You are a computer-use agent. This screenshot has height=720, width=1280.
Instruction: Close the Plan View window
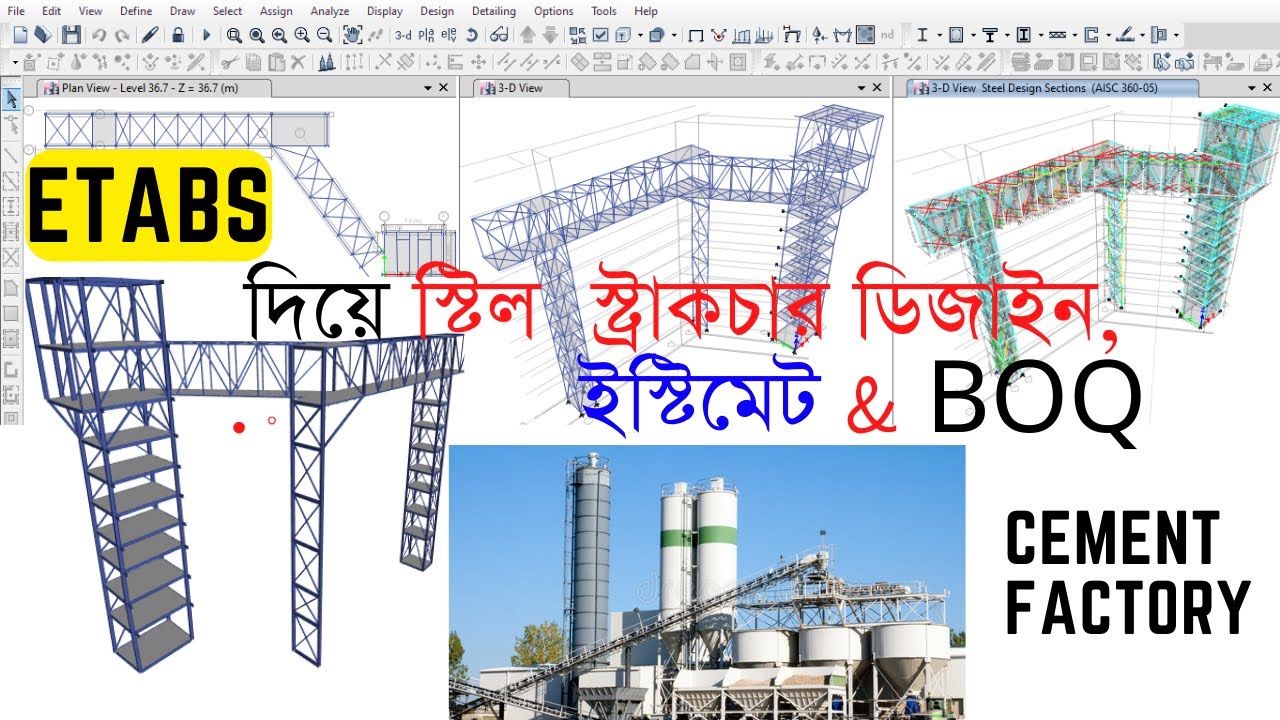coord(444,88)
